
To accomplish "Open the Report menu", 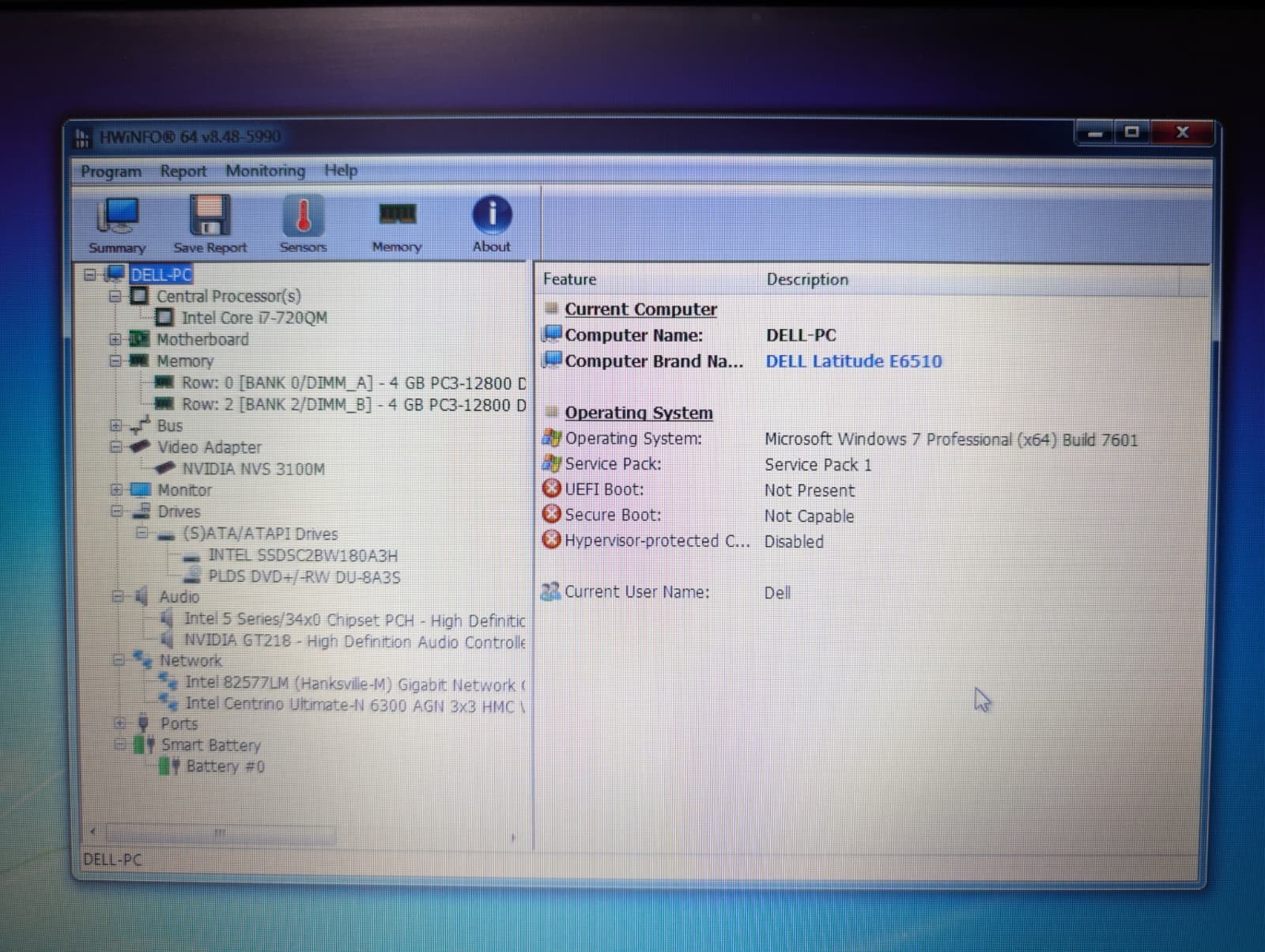I will coord(183,171).
